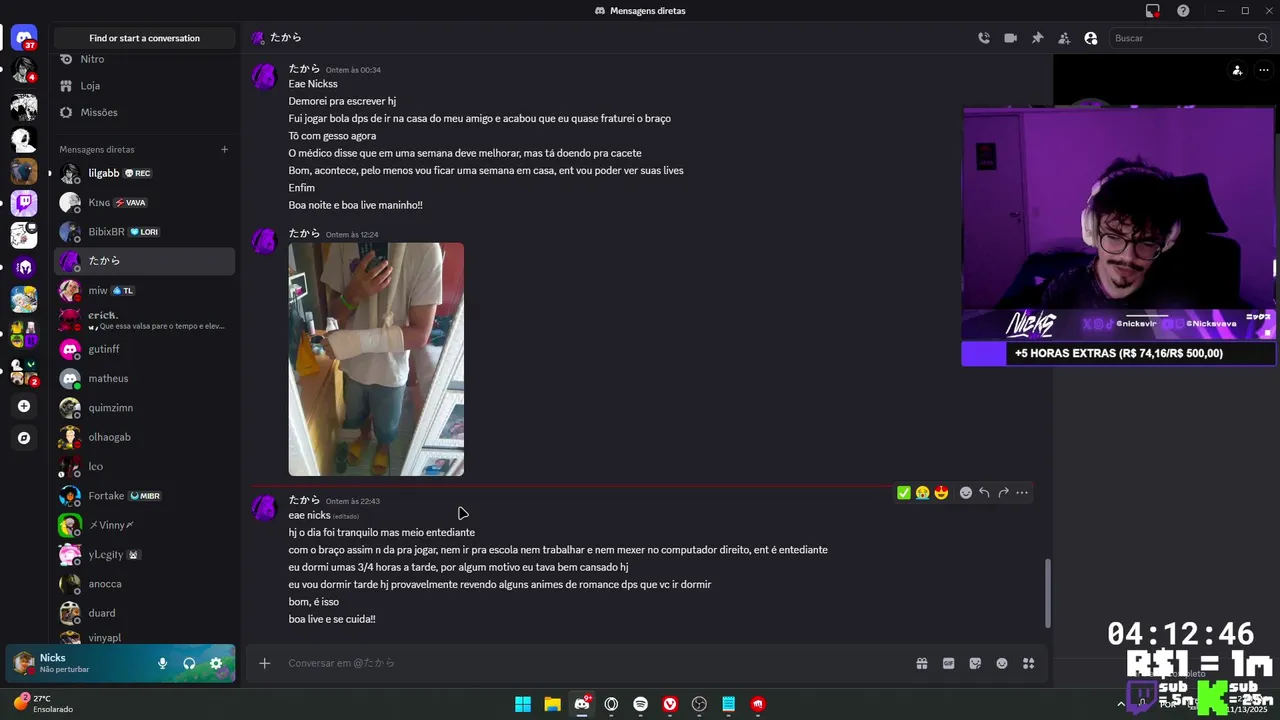Open たから avatar on first message
The width and height of the screenshot is (1280, 720).
(264, 77)
